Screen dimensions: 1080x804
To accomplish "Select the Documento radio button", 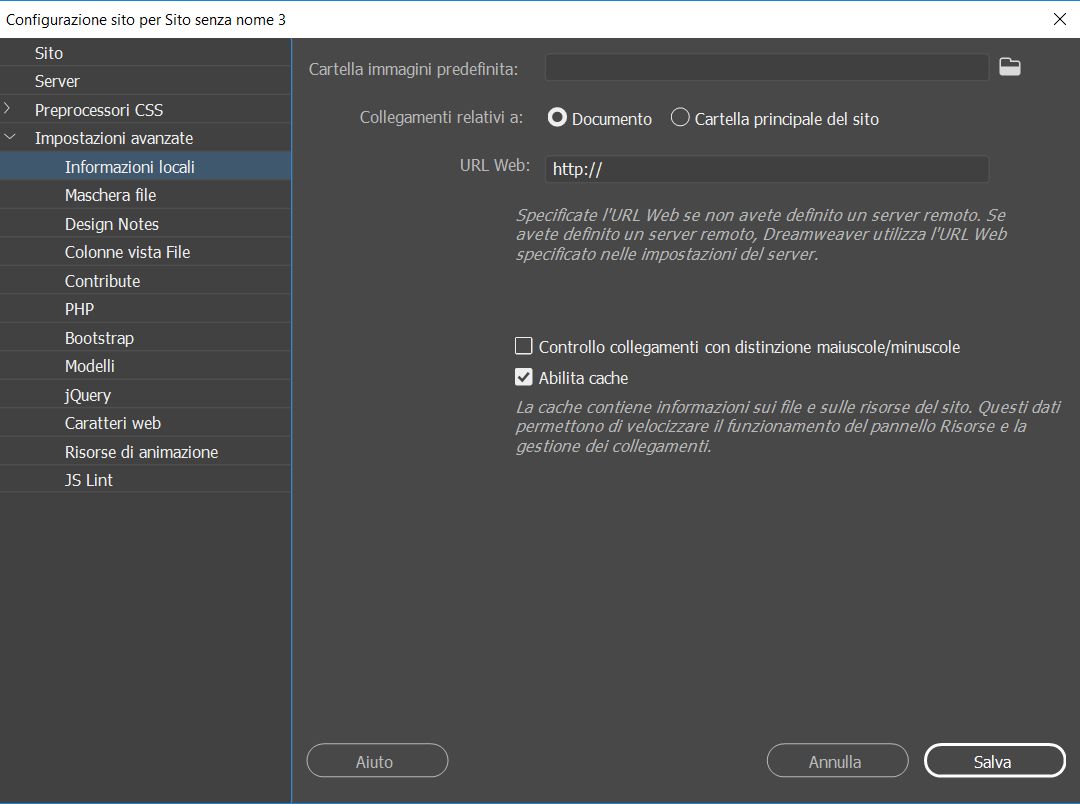I will (x=557, y=117).
